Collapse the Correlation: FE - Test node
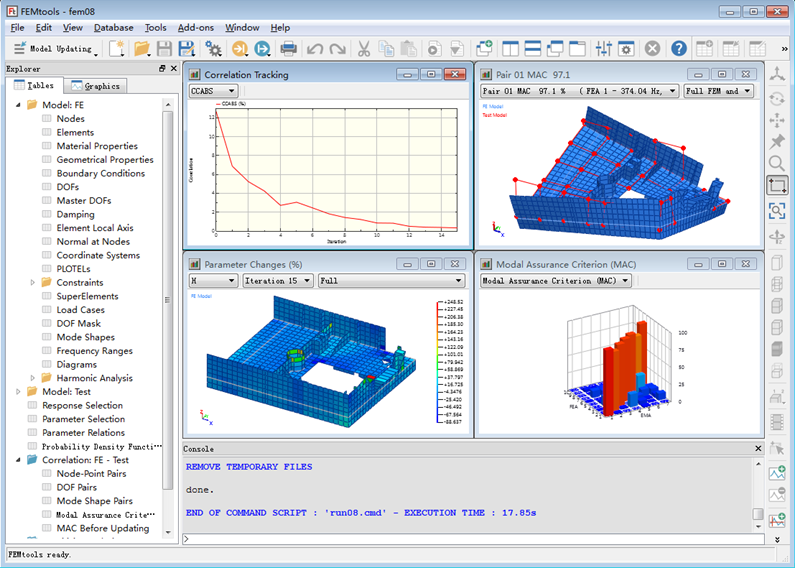Viewport: 795px width, 569px height. 18,460
